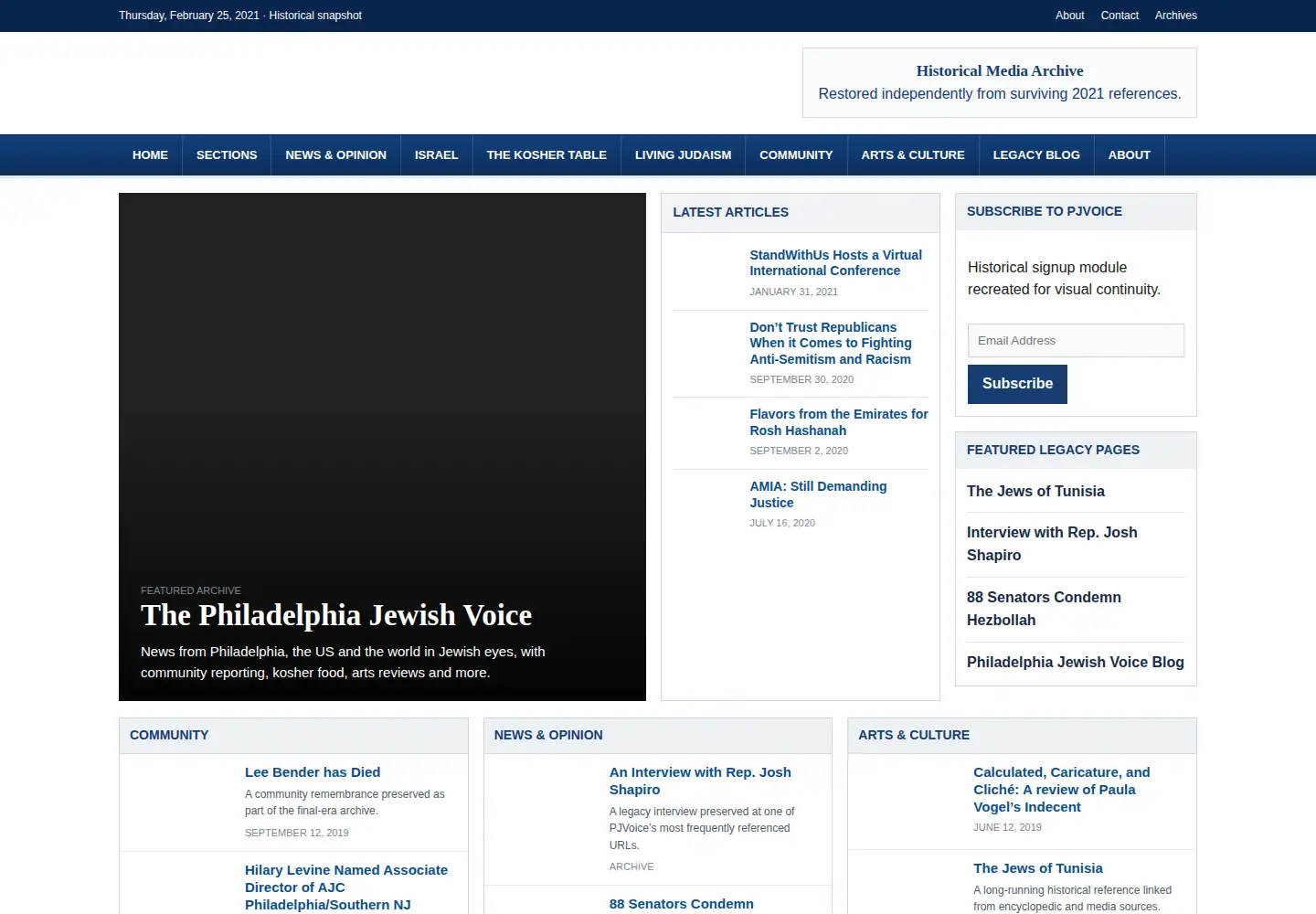Open the About link in top bar
Screen dimensions: 1316x914
tap(1069, 16)
